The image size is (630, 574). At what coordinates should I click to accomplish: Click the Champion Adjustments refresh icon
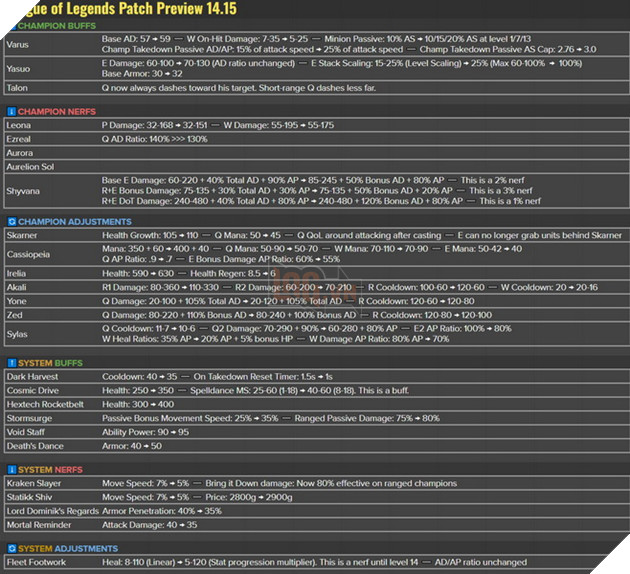[x=11, y=221]
